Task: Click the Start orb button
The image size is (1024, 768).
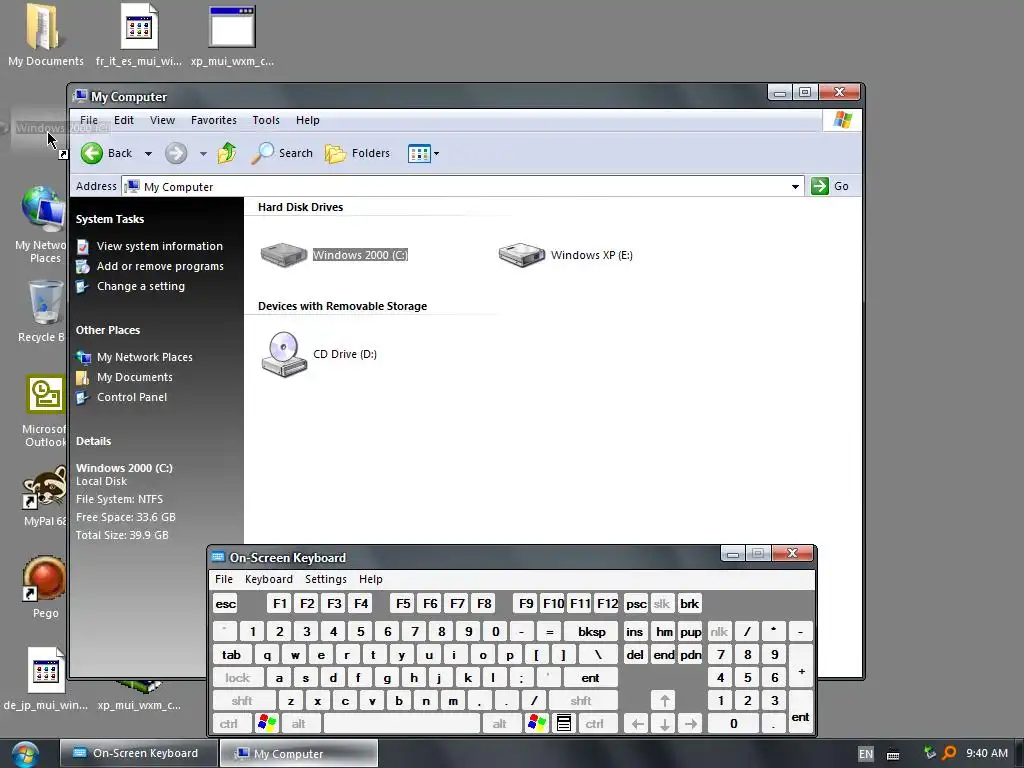Action: tap(24, 754)
